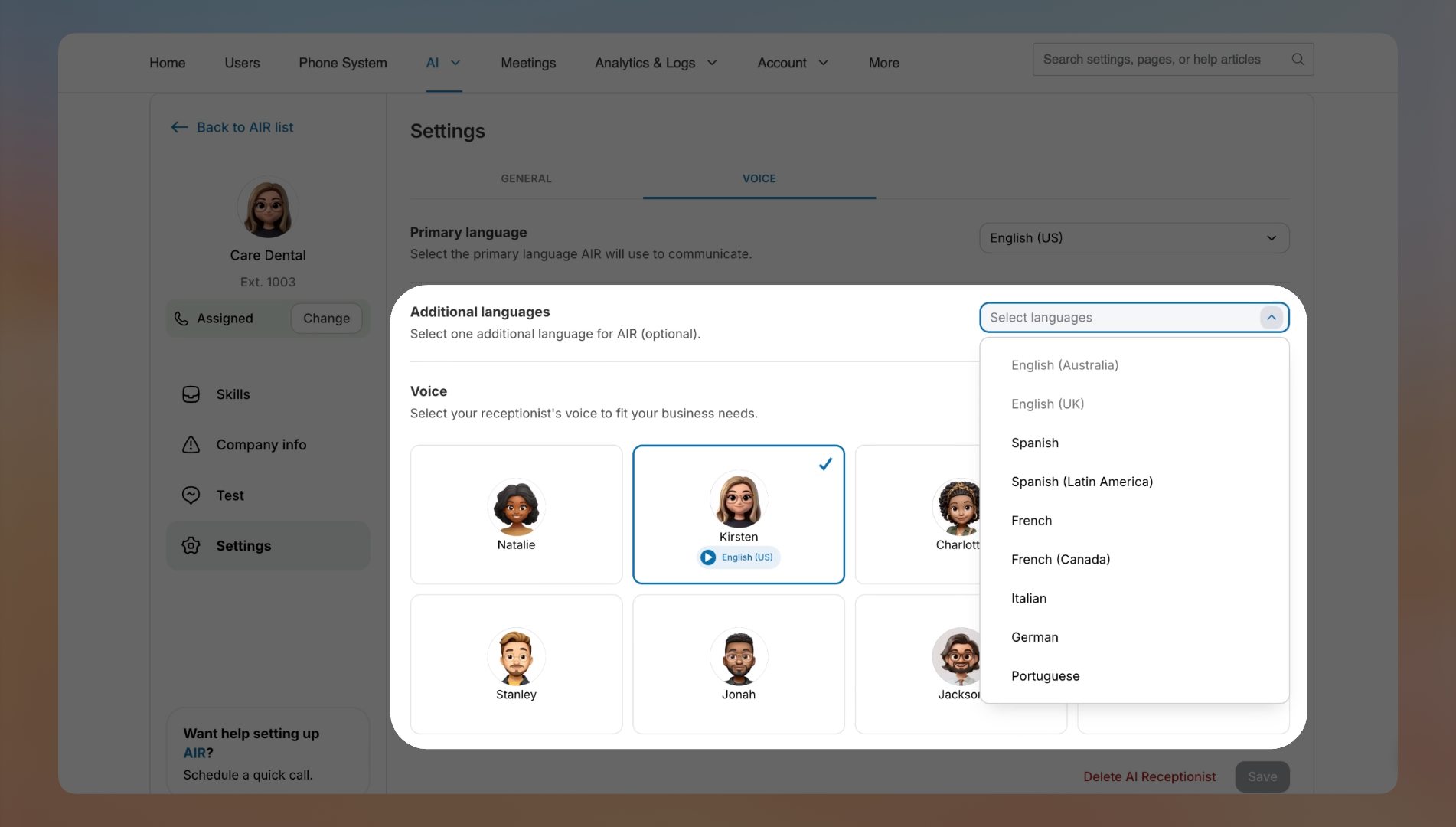The image size is (1456, 827).
Task: Open the Meetings menu item
Action: (x=528, y=63)
